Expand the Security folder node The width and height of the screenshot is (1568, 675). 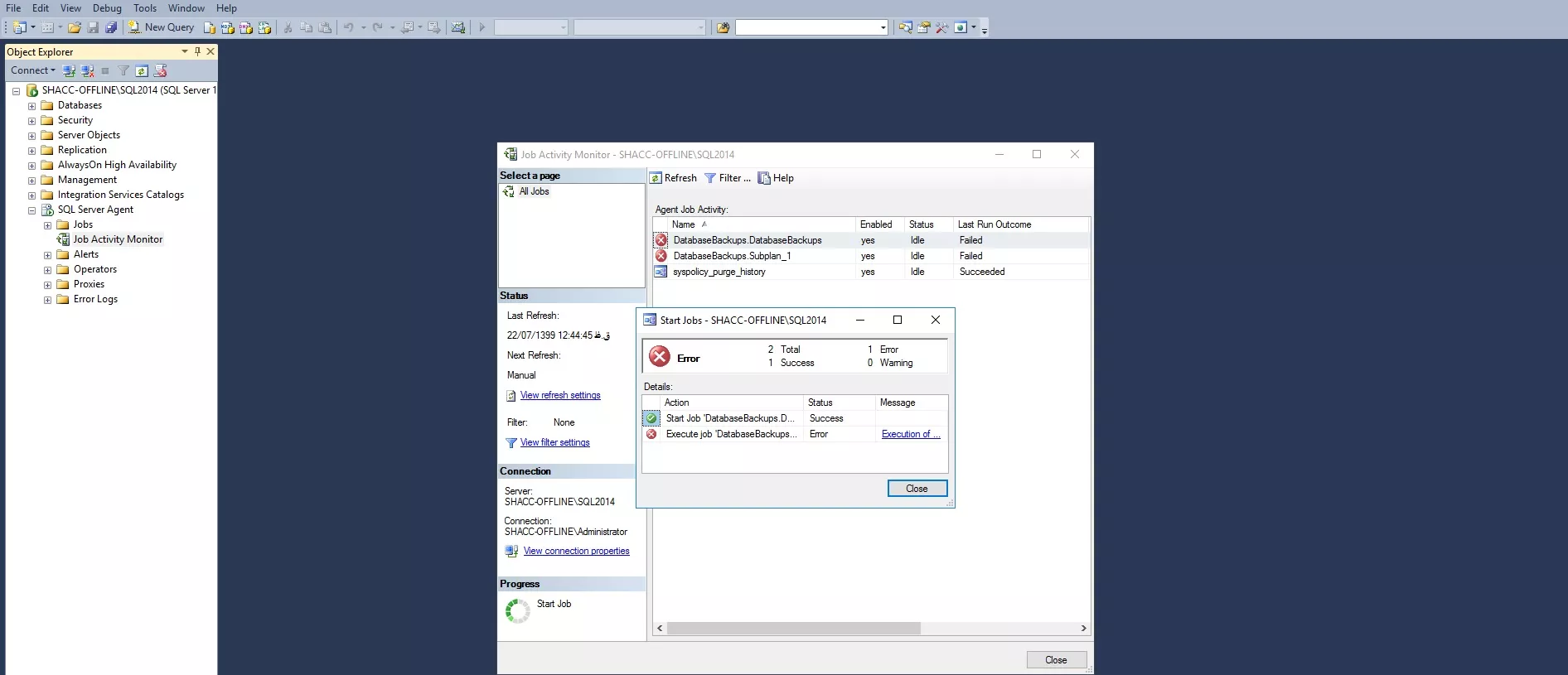coord(32,121)
